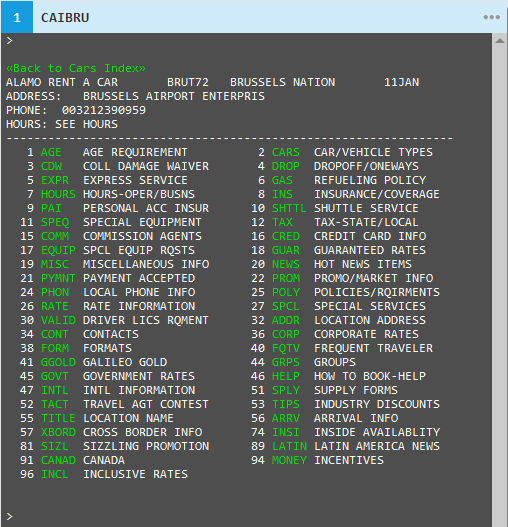
Task: Open POLY policies requirements link
Action: point(285,292)
